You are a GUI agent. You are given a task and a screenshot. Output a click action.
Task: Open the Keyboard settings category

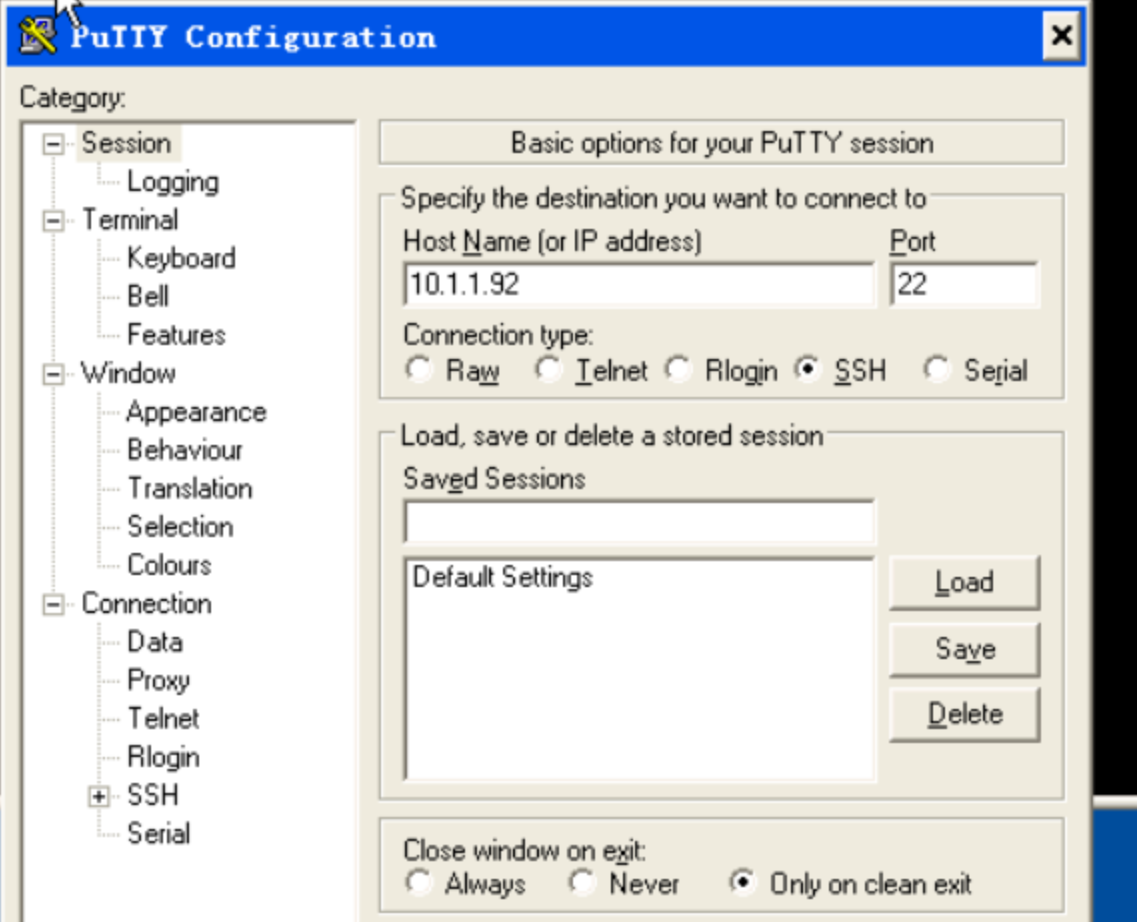pos(181,258)
